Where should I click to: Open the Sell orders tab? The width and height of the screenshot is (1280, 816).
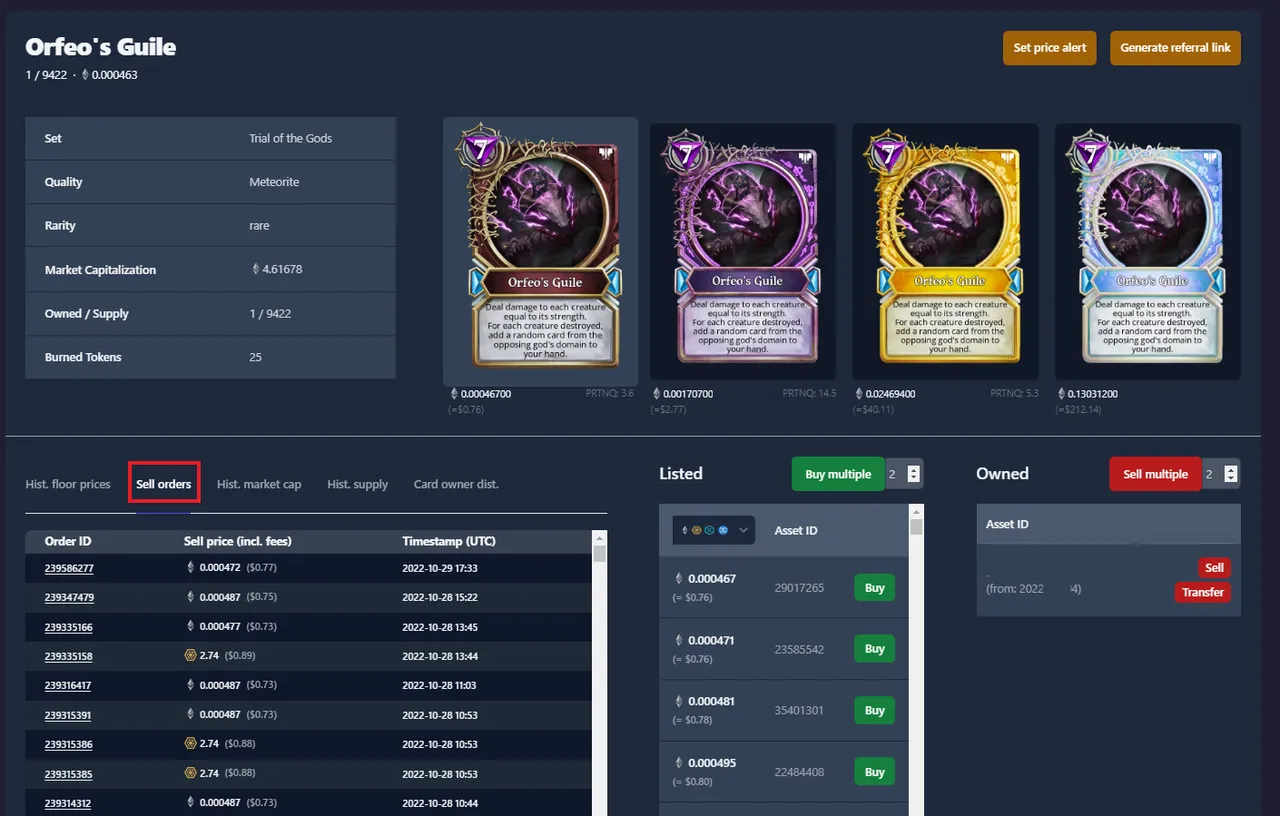click(x=164, y=484)
